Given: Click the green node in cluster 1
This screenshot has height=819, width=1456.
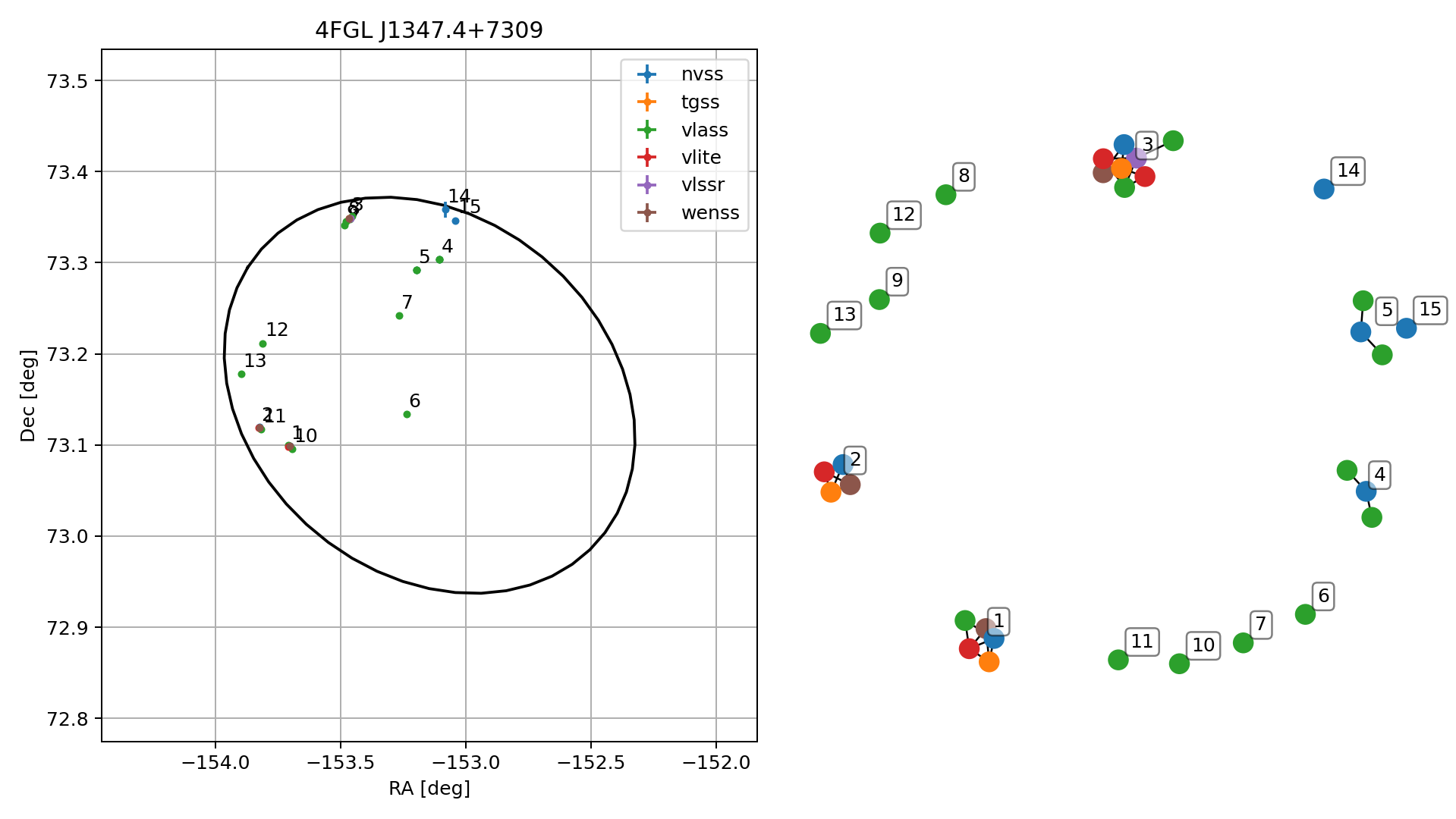Looking at the screenshot, I should [964, 620].
